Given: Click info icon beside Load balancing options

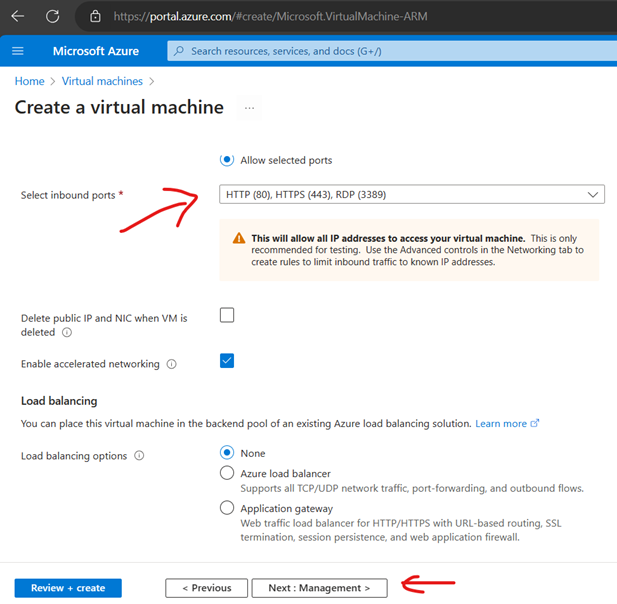Looking at the screenshot, I should [139, 456].
